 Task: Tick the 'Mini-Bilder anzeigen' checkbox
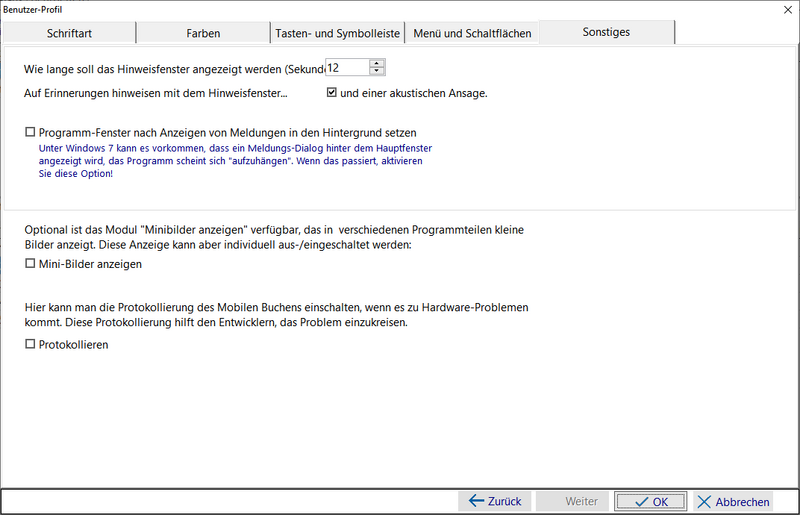(x=30, y=264)
